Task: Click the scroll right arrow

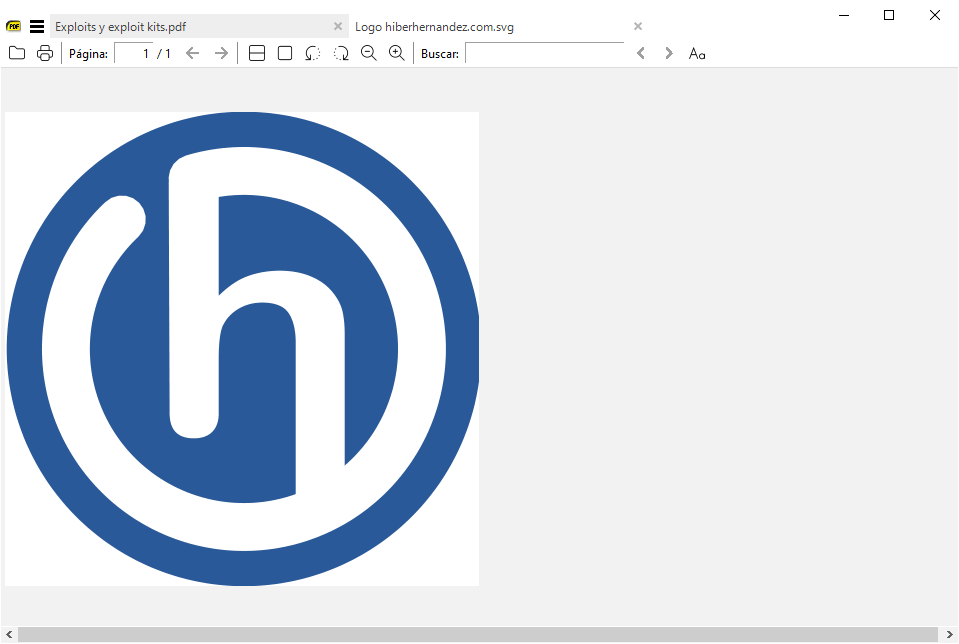Action: click(949, 634)
